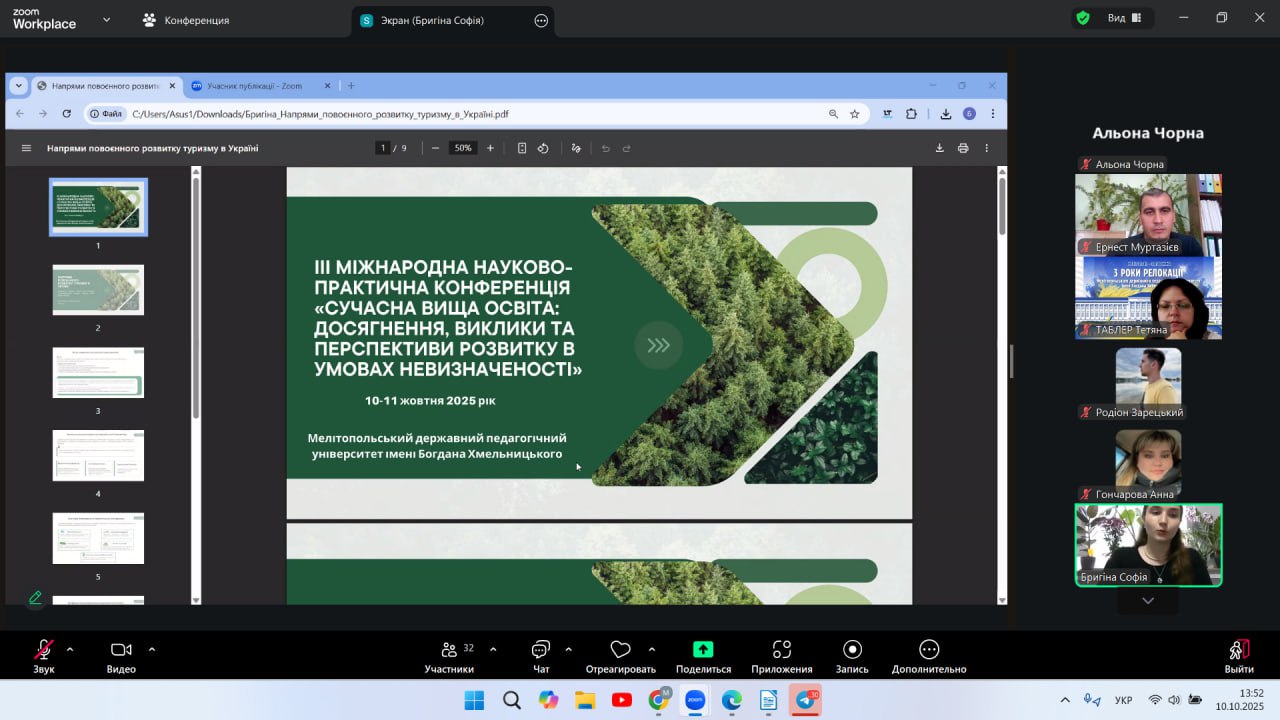
Task: Toggle the video camera on
Action: coord(121,650)
